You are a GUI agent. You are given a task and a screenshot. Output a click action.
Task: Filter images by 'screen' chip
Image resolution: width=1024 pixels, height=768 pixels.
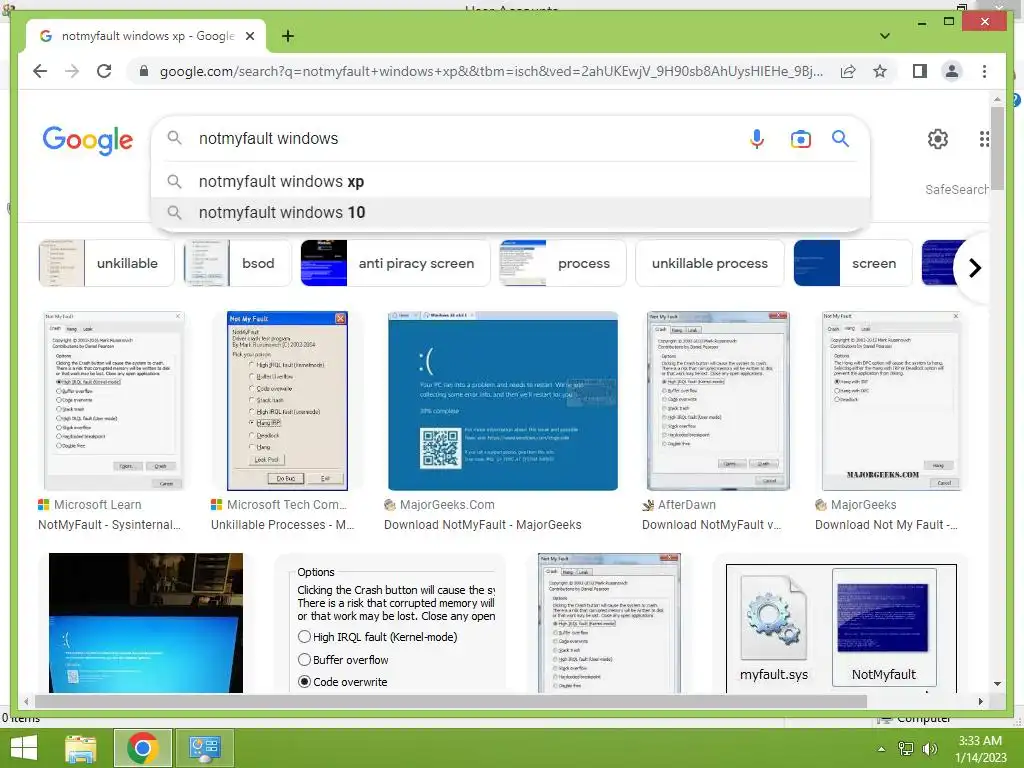coord(852,263)
